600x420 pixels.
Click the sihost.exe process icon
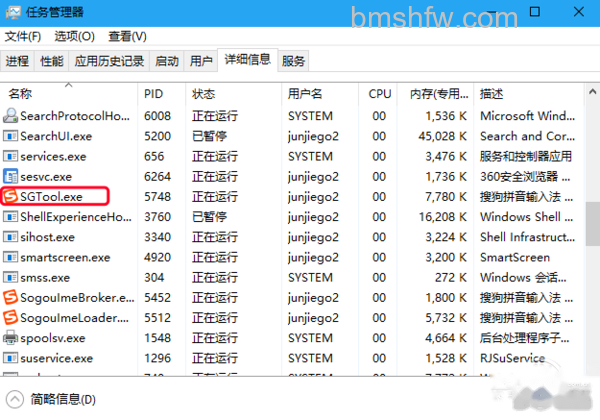tap(10, 237)
